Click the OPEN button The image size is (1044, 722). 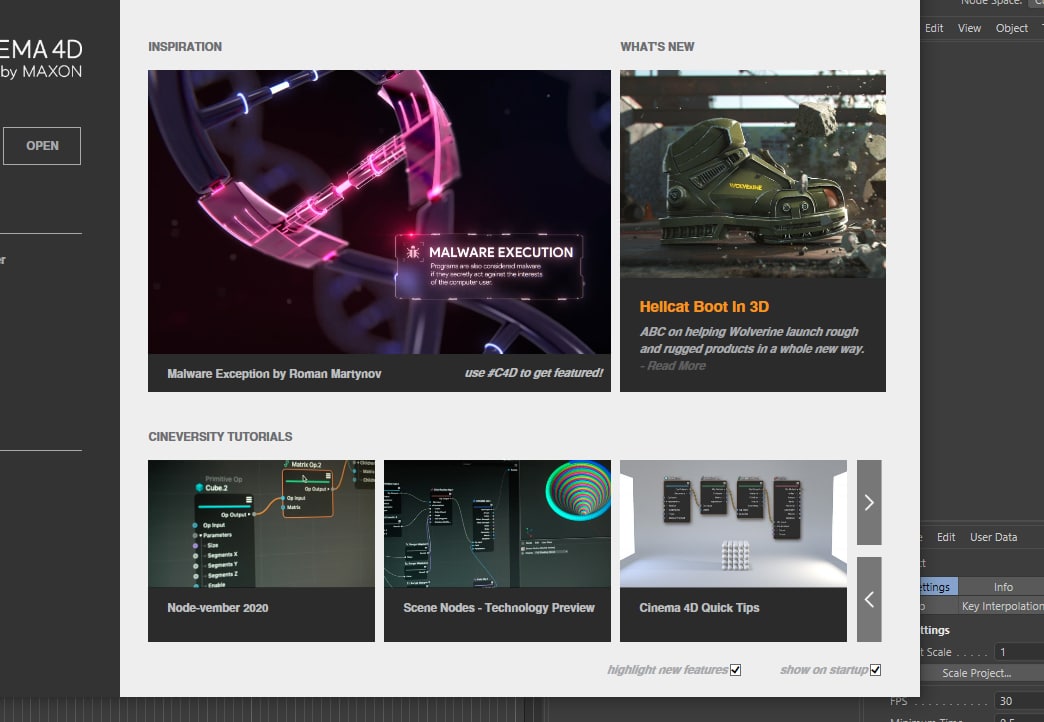click(42, 146)
